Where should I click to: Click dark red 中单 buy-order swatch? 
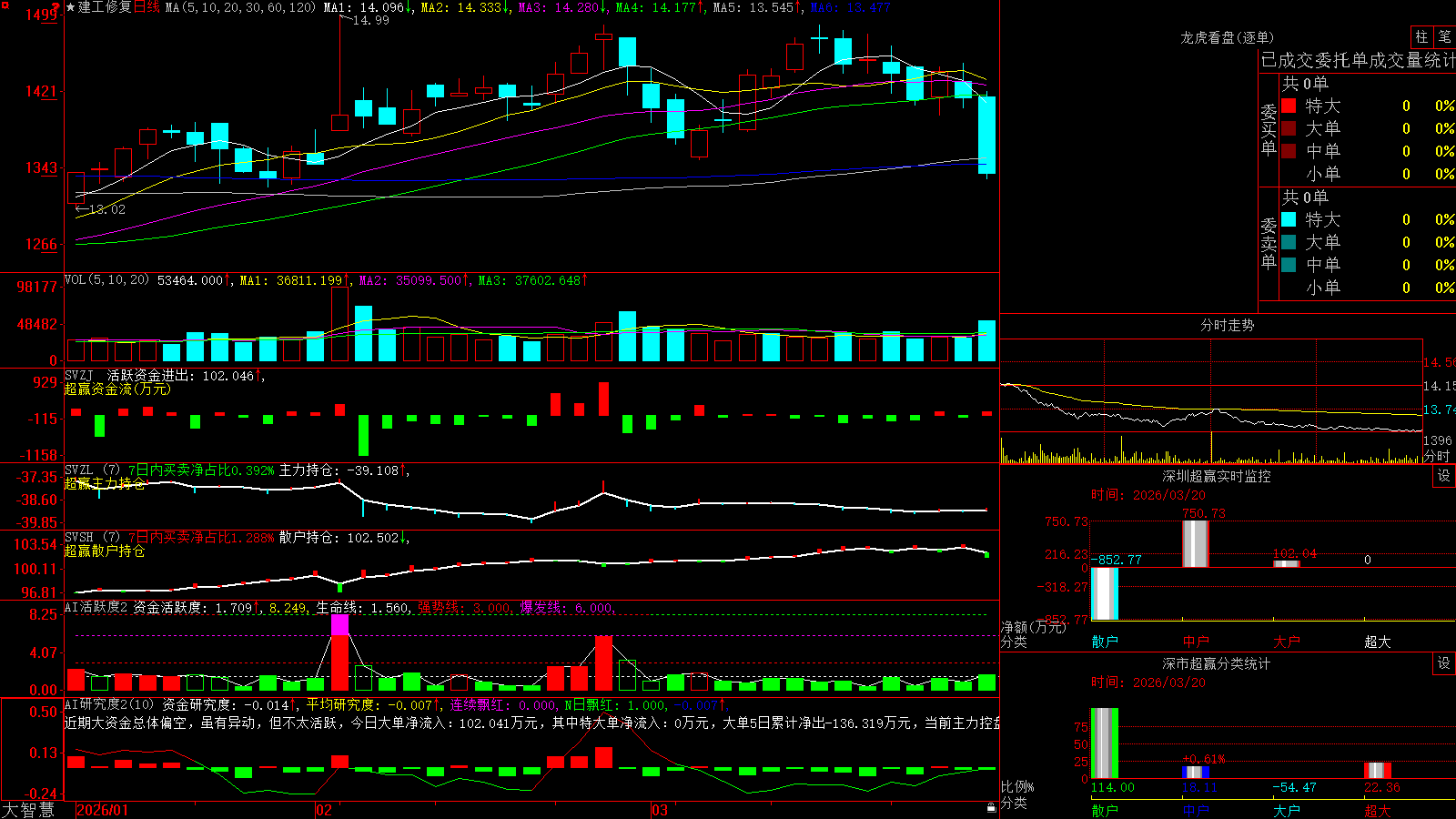click(x=1289, y=151)
